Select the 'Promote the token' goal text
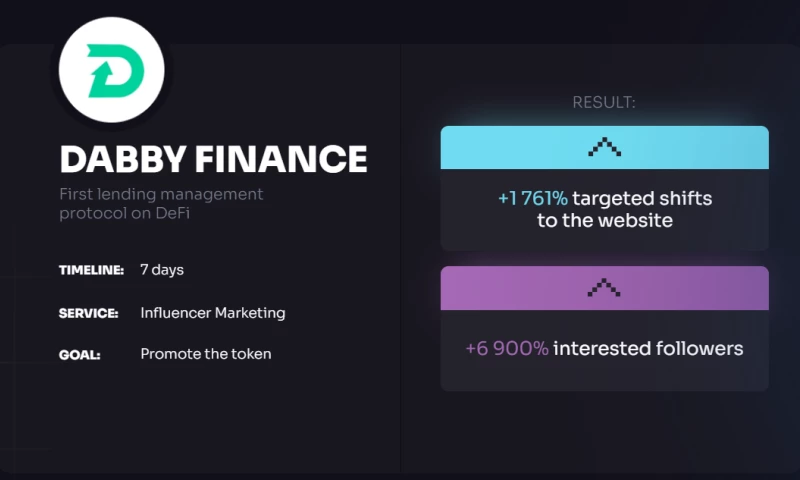Screen dimensions: 800x480 (x=206, y=354)
